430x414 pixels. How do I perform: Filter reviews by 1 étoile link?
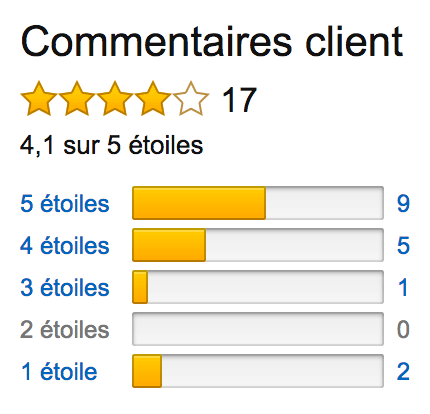59,371
